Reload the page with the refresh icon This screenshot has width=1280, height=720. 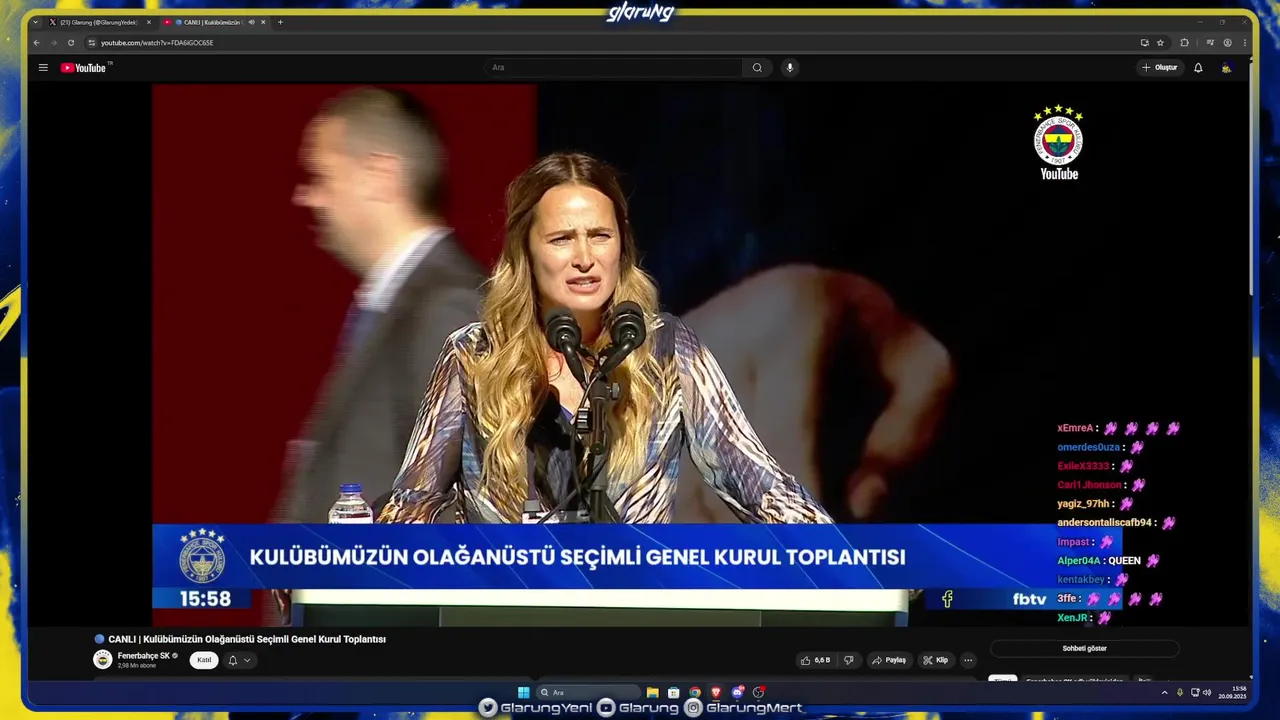tap(71, 43)
